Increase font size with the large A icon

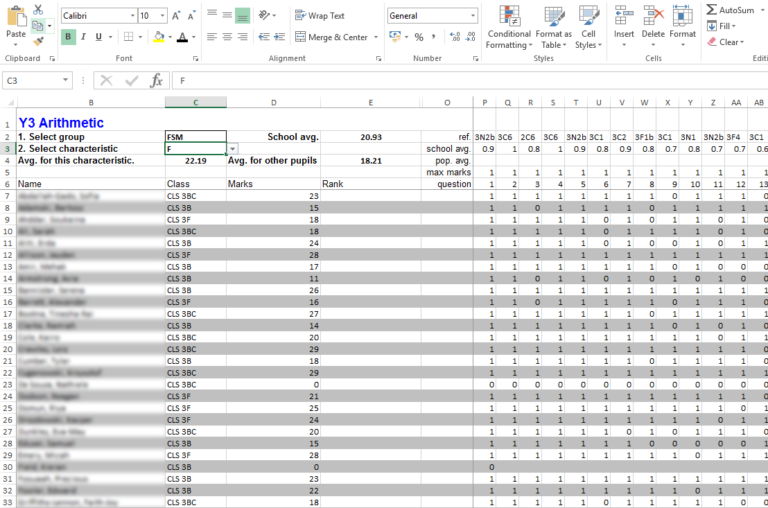tap(176, 16)
